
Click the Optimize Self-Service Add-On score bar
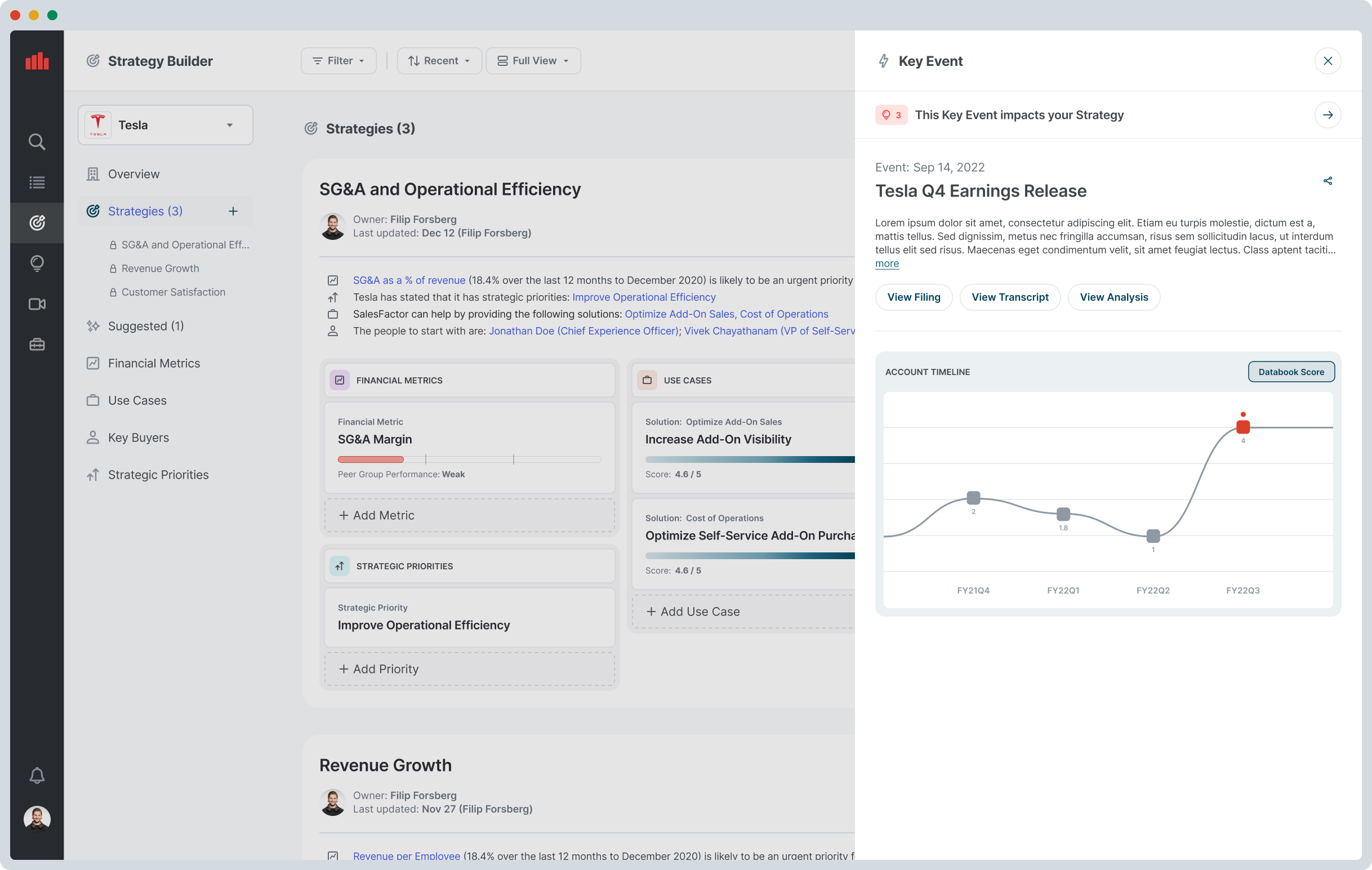[750, 556]
